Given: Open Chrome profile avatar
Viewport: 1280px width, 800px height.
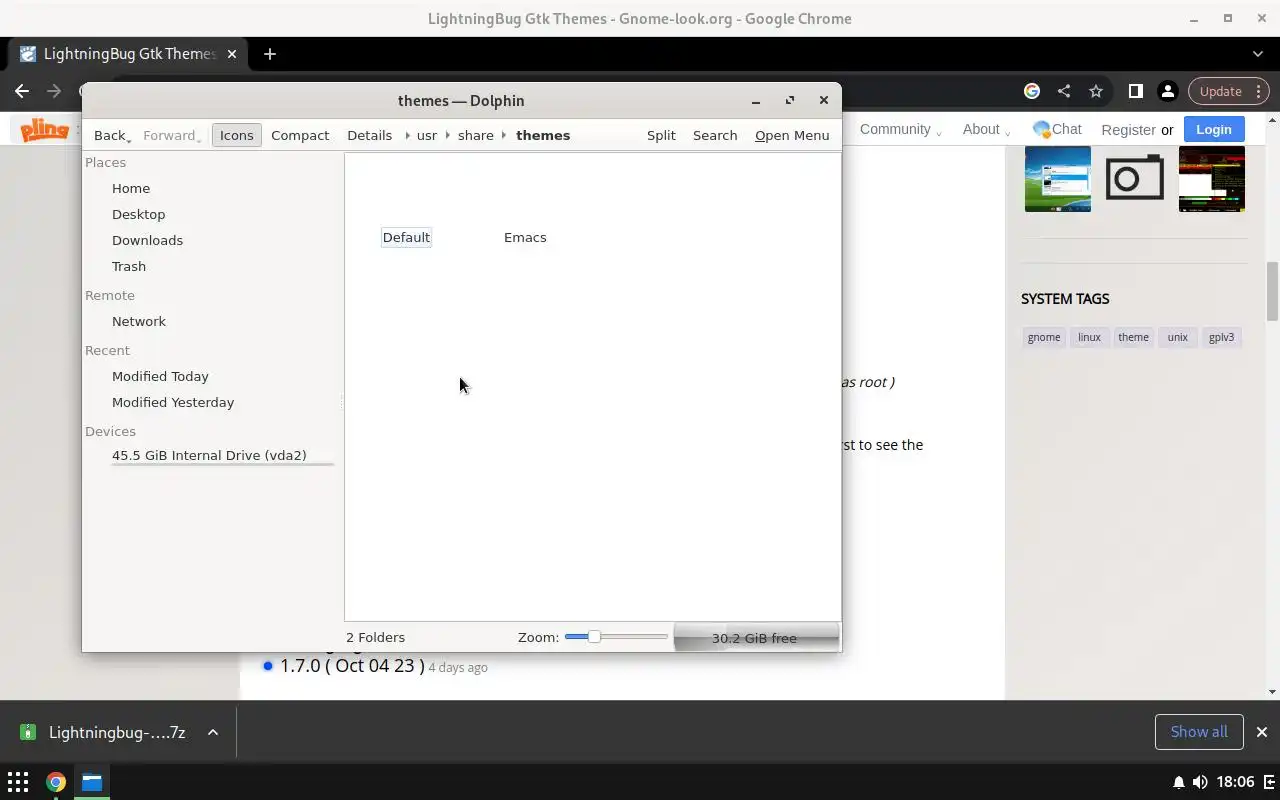Looking at the screenshot, I should [x=1167, y=91].
